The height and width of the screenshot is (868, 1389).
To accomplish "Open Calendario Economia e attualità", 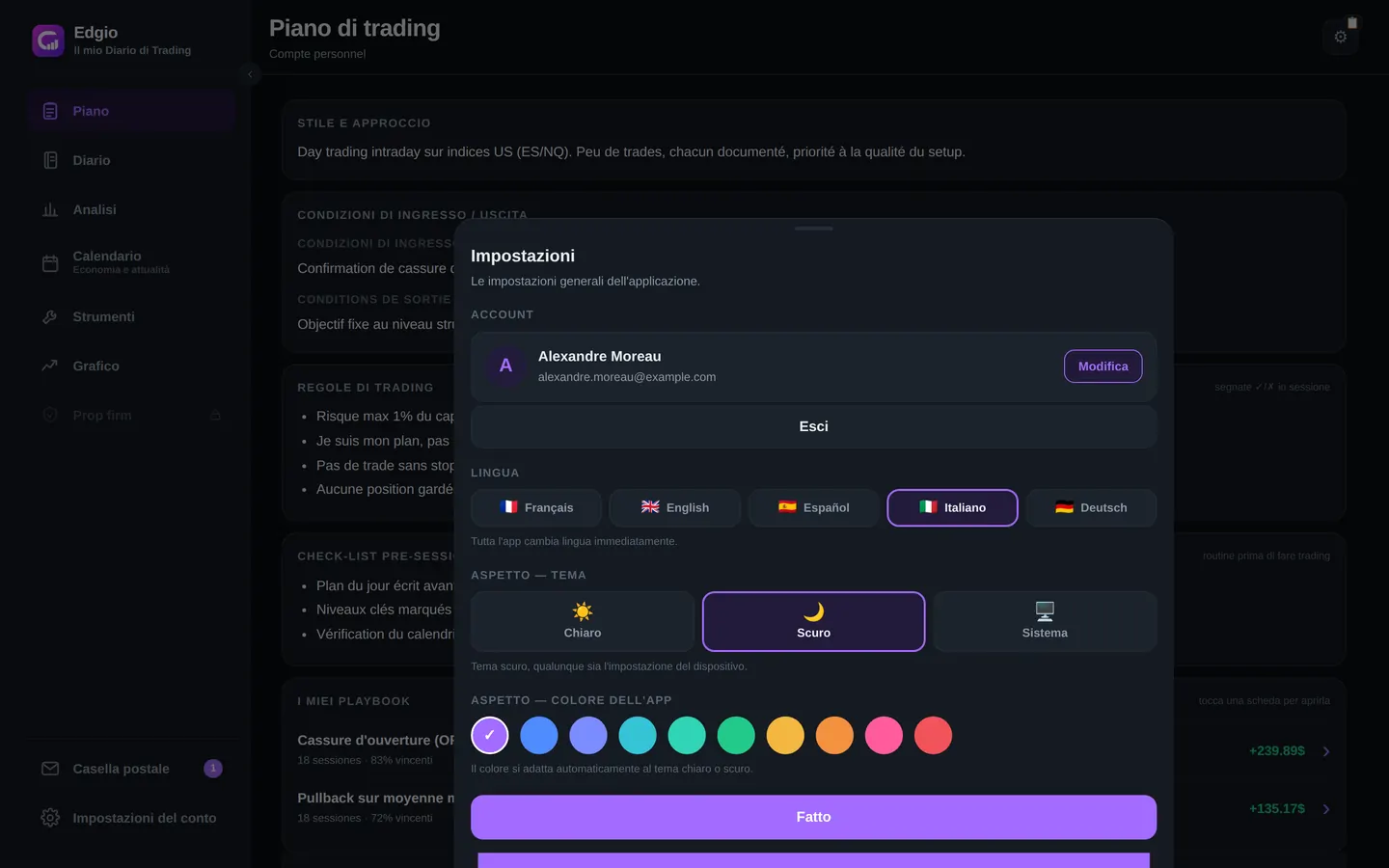I will point(131,262).
